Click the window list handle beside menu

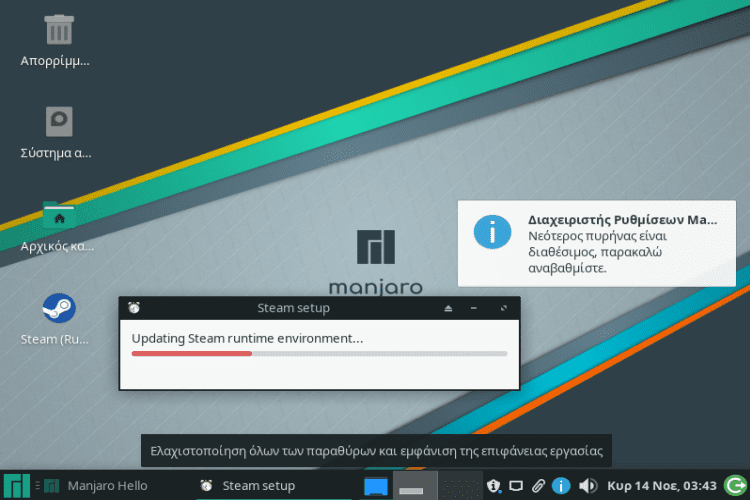pos(37,486)
